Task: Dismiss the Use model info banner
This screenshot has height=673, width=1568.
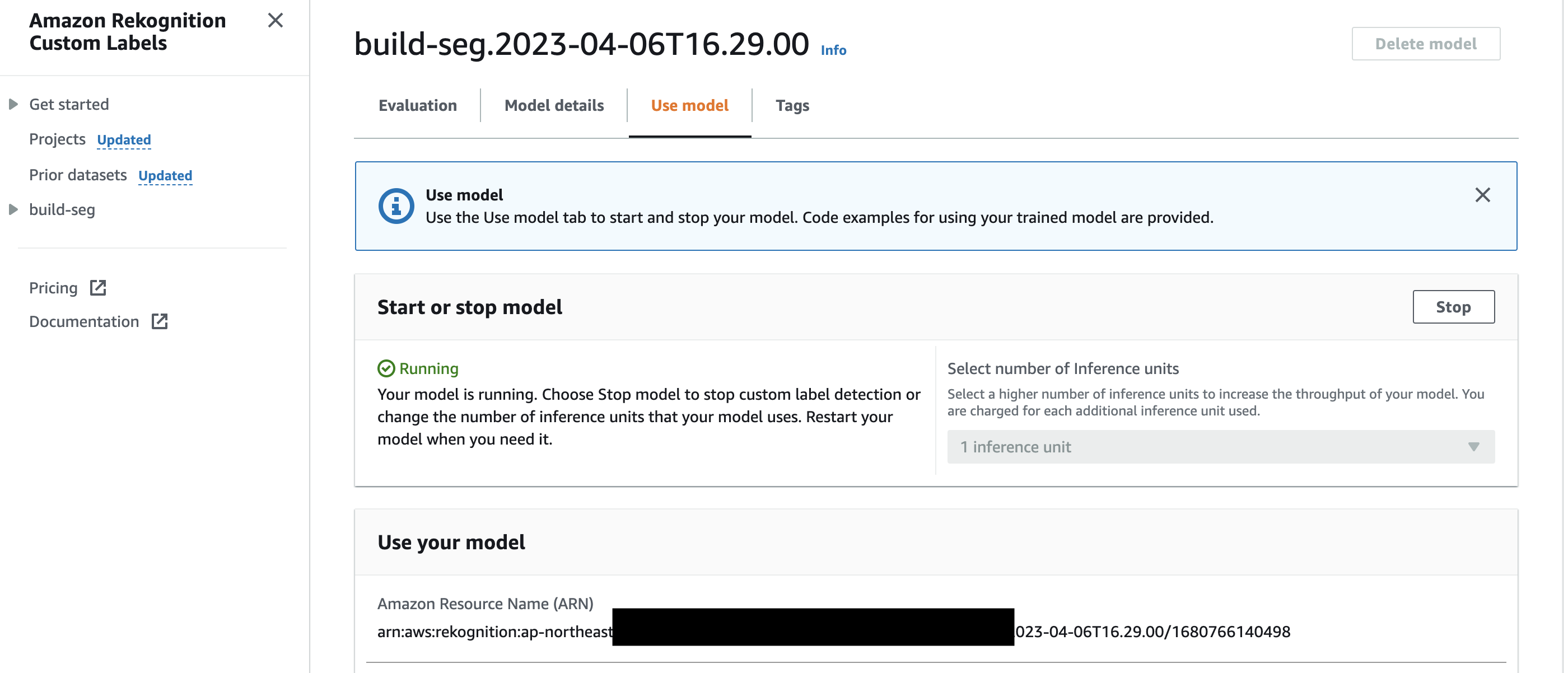Action: pyautogui.click(x=1482, y=195)
